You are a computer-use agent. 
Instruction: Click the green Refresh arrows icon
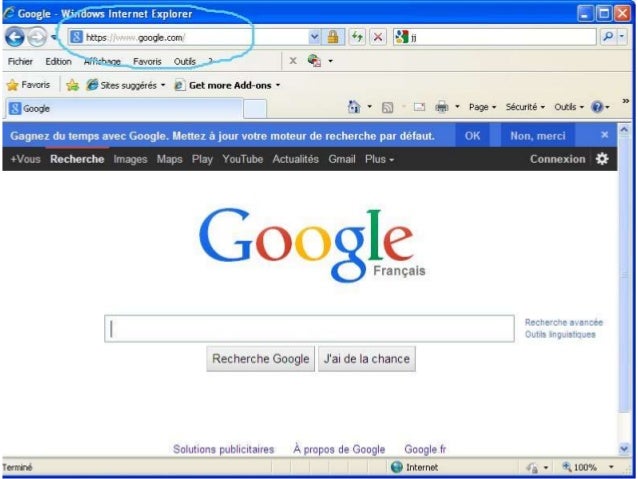point(357,37)
